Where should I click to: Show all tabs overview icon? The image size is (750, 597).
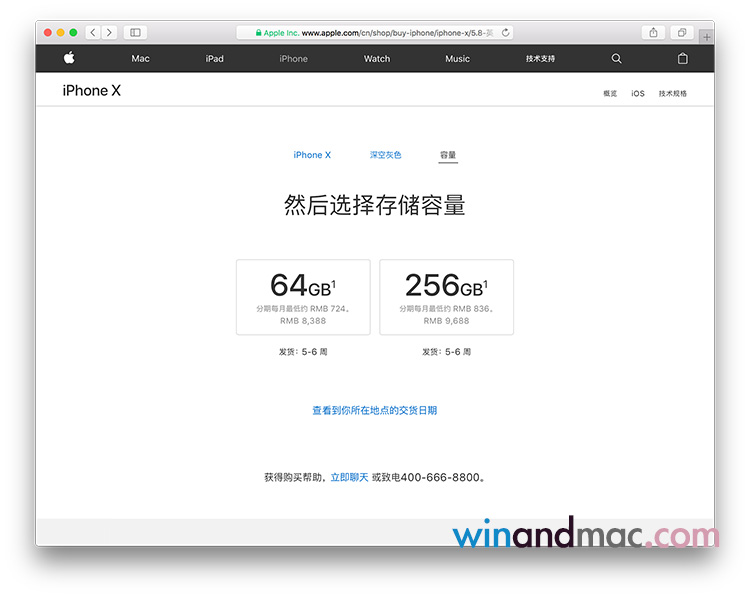pos(681,33)
